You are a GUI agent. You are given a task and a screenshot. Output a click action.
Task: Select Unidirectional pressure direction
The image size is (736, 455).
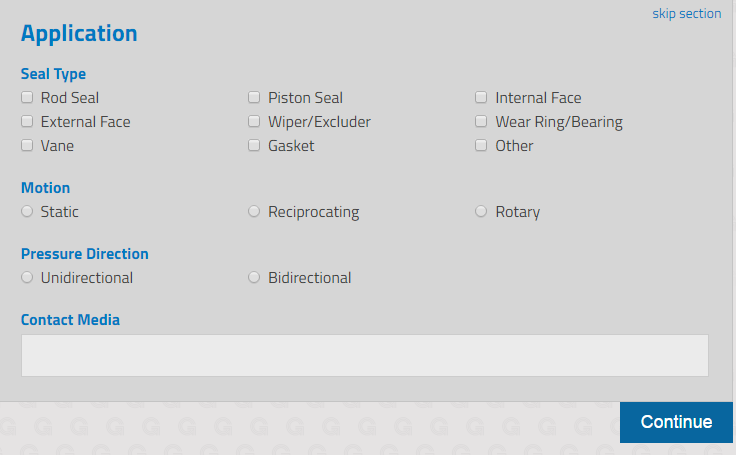tap(27, 278)
